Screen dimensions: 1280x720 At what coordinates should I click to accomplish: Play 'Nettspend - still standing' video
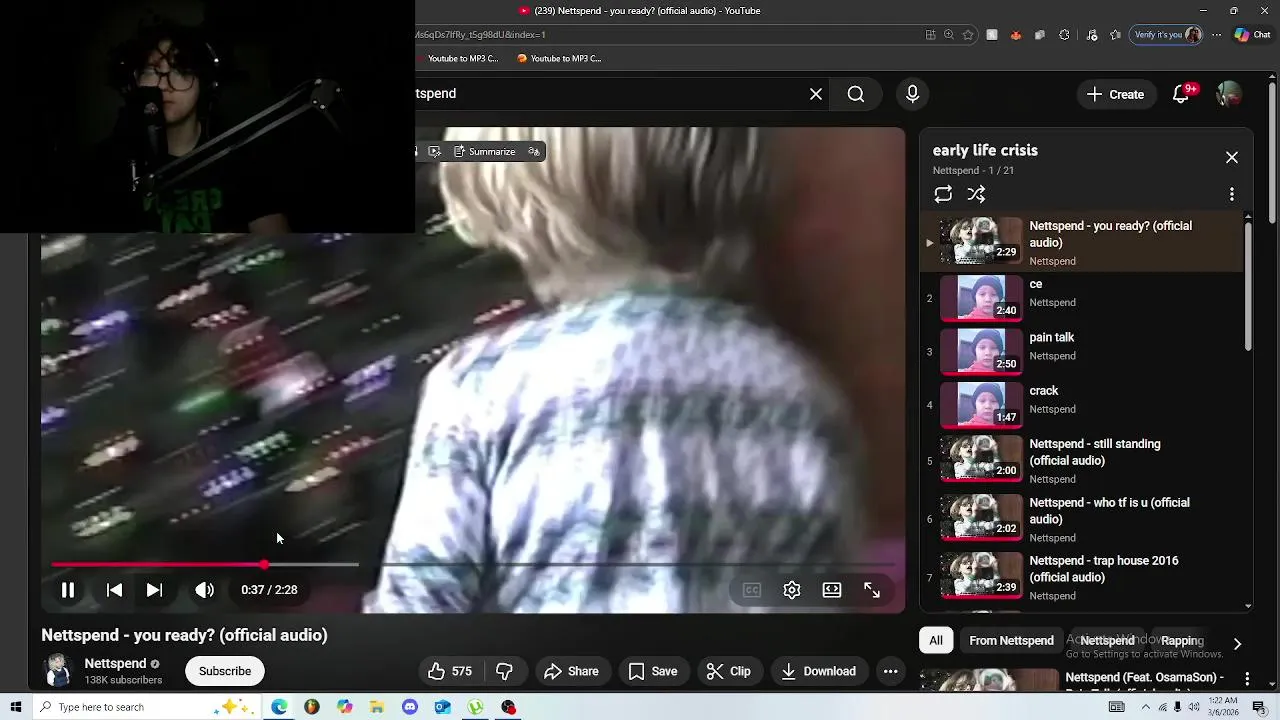point(1082,461)
